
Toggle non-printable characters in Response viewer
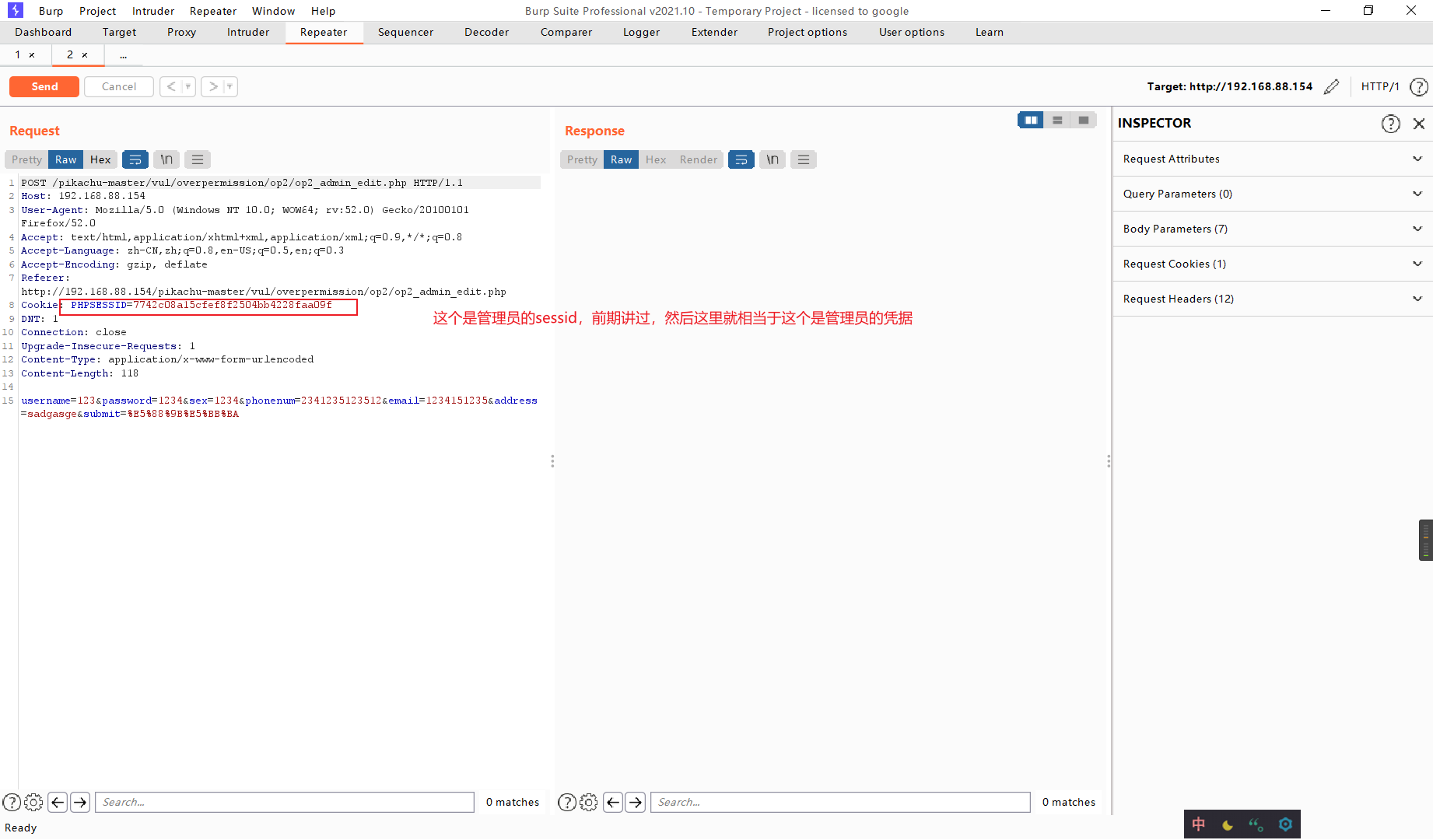click(773, 159)
